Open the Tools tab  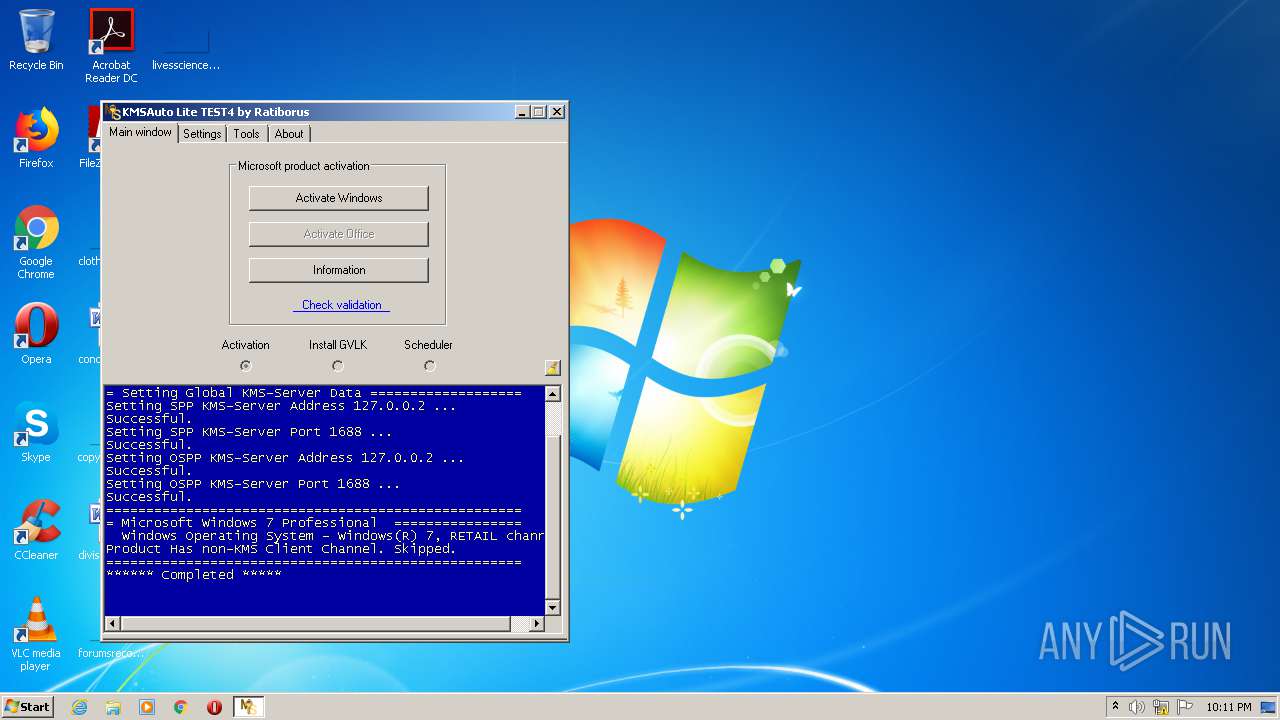(x=246, y=134)
